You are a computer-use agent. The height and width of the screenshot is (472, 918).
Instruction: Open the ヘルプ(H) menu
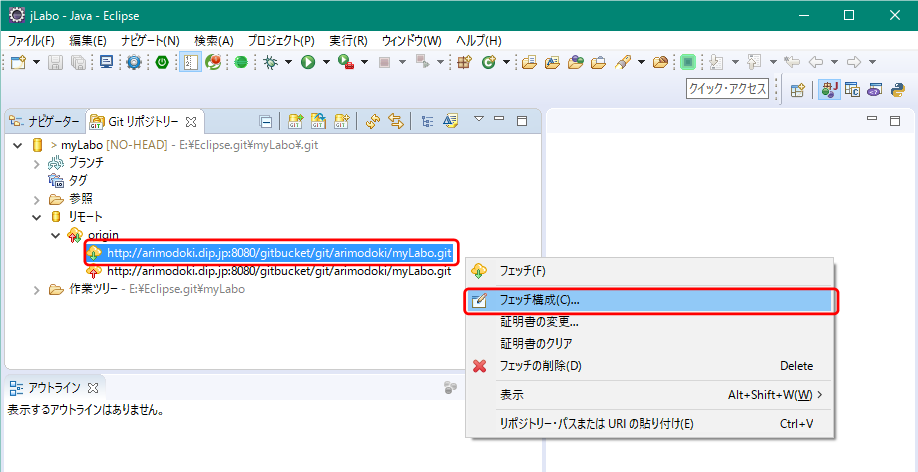coord(478,41)
